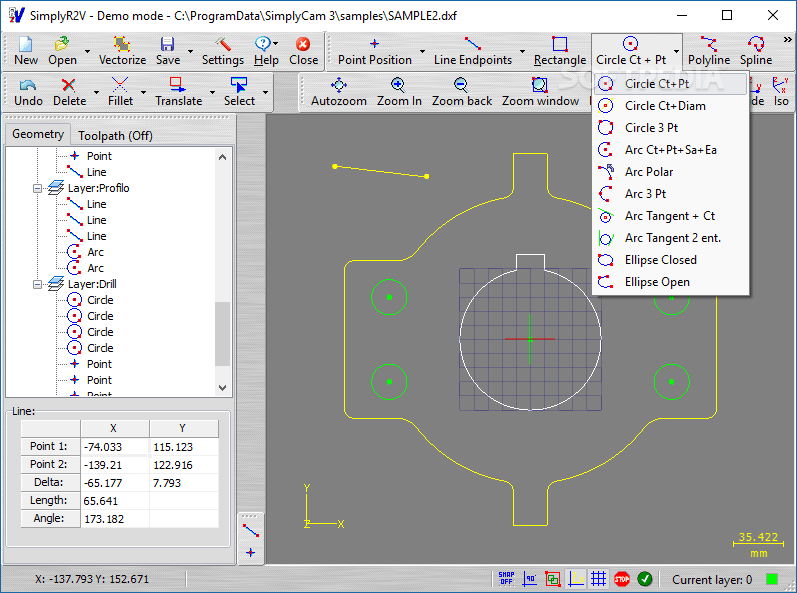Open a file with the Open icon
The height and width of the screenshot is (593, 797).
62,51
